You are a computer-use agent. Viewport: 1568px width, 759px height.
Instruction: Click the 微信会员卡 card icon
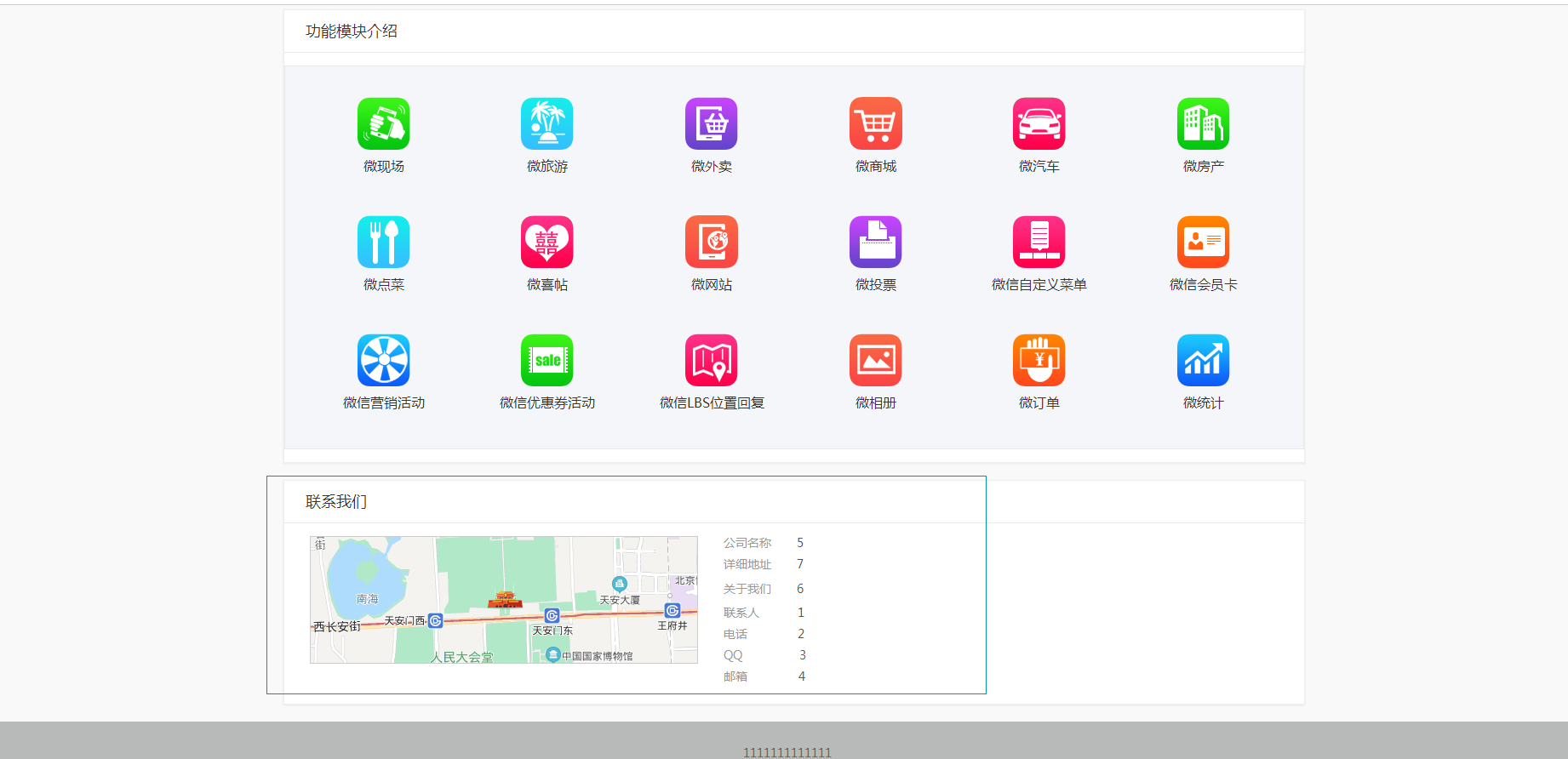coord(1204,242)
